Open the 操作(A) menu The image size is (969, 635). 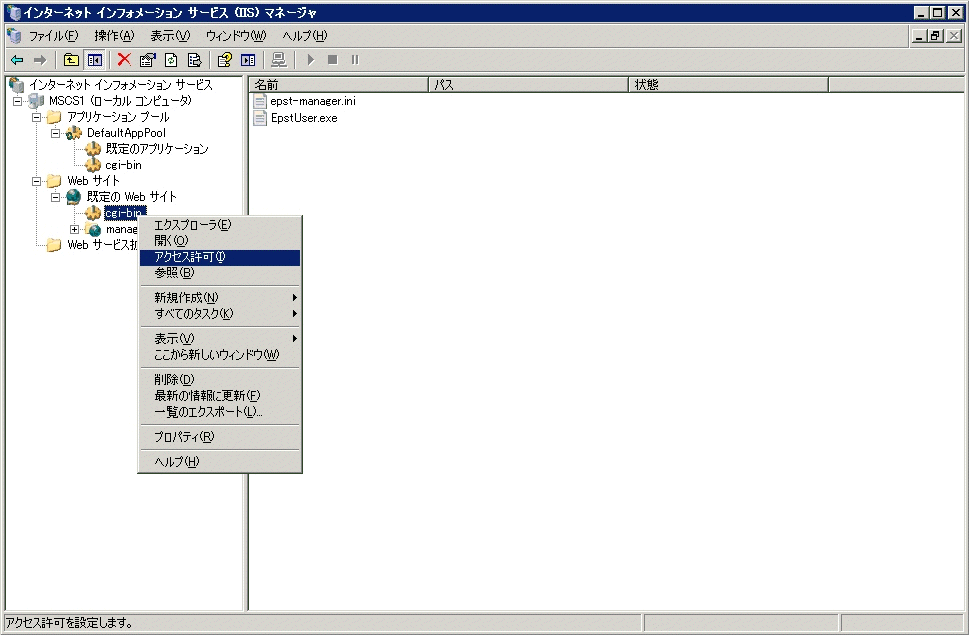[114, 36]
